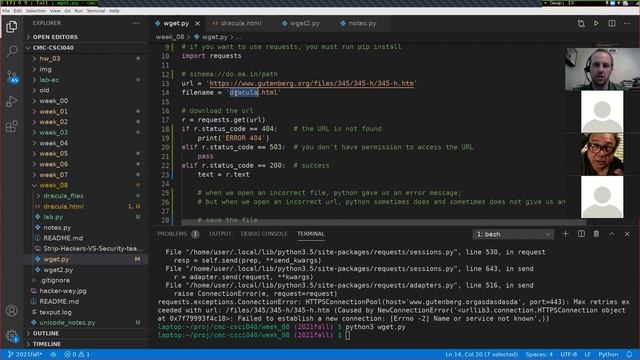The image size is (640, 360).
Task: Switch to the notes.py tab
Action: point(362,23)
